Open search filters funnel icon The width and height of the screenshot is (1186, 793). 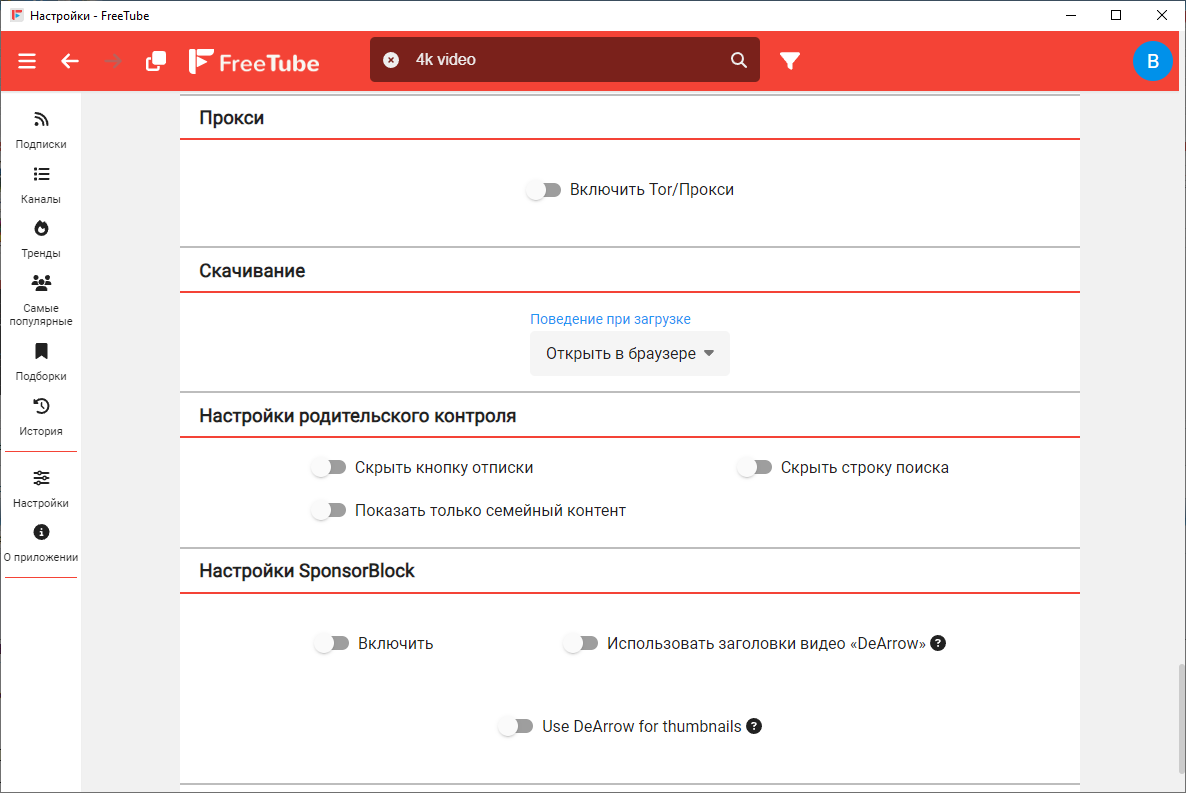[x=790, y=61]
